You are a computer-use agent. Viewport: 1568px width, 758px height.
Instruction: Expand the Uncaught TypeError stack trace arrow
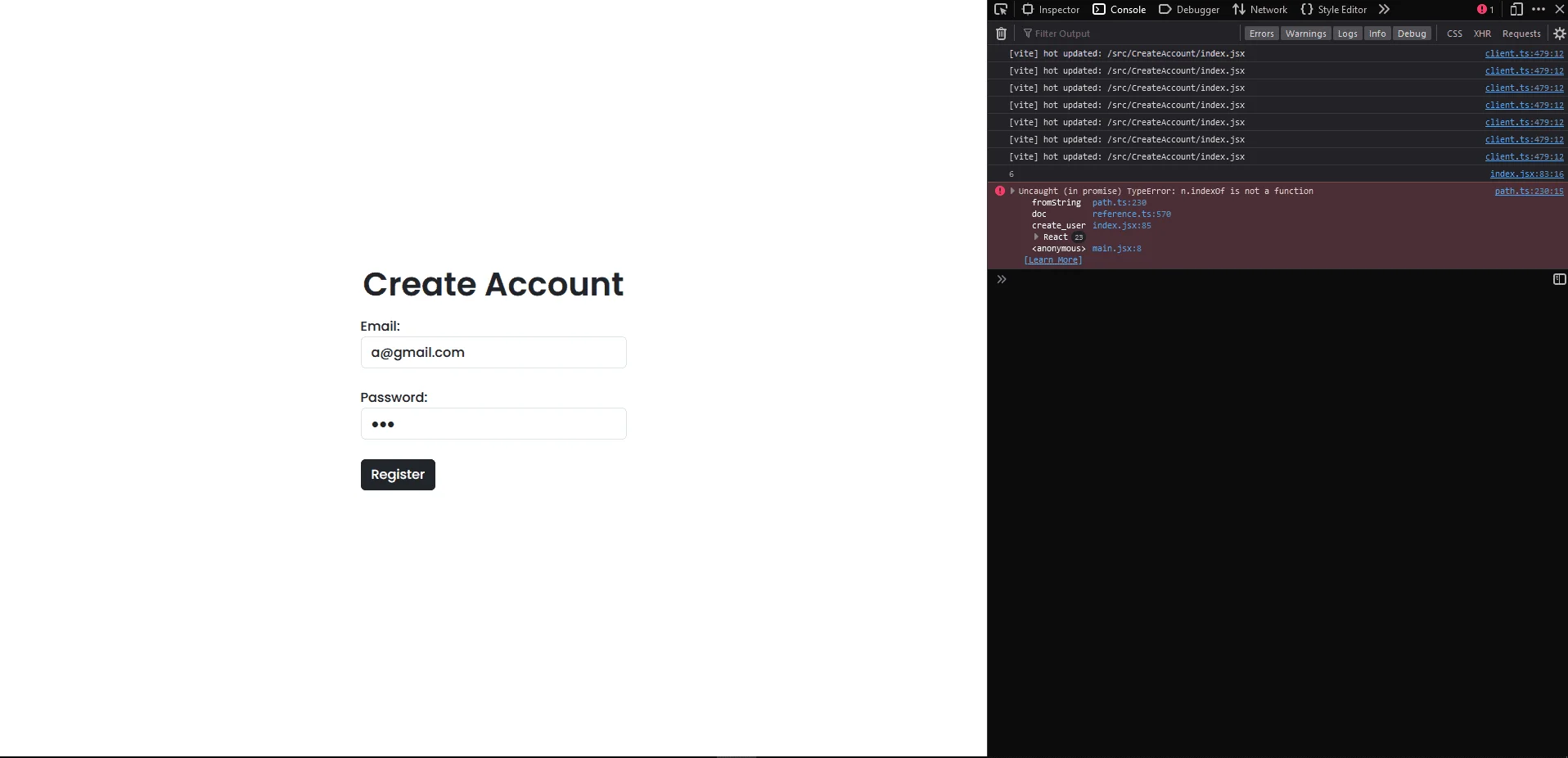[x=1012, y=191]
